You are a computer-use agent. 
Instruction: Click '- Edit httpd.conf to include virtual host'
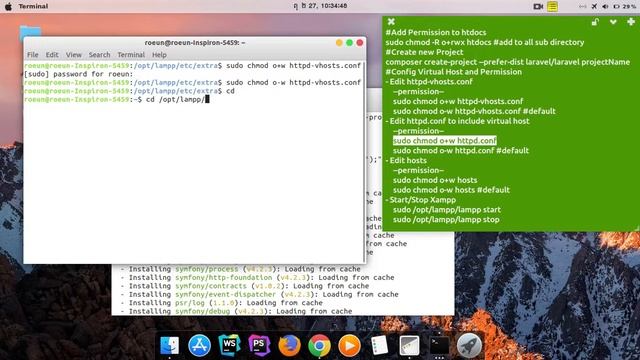[x=458, y=121]
